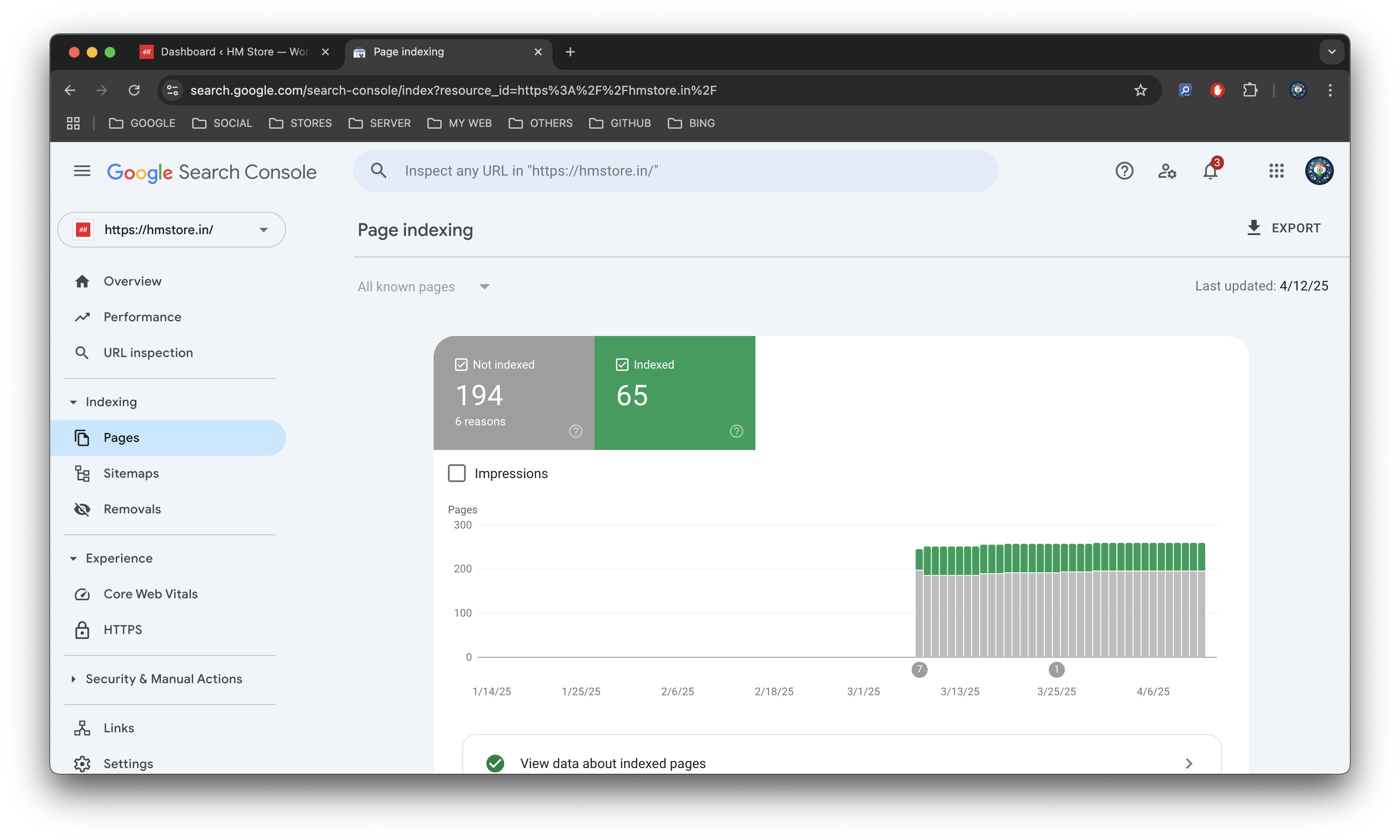Image resolution: width=1400 pixels, height=840 pixels.
Task: Export the Page indexing report
Action: click(1283, 228)
